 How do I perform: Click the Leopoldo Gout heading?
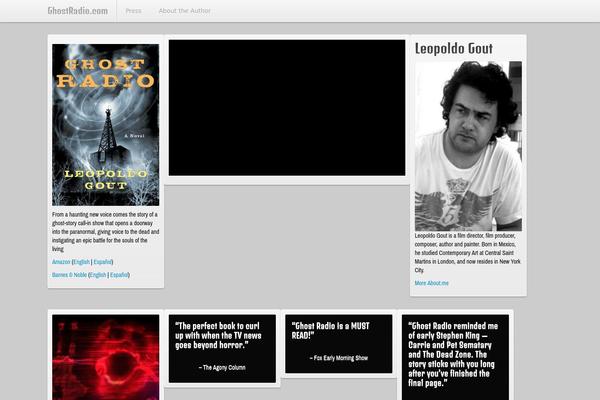coord(454,49)
